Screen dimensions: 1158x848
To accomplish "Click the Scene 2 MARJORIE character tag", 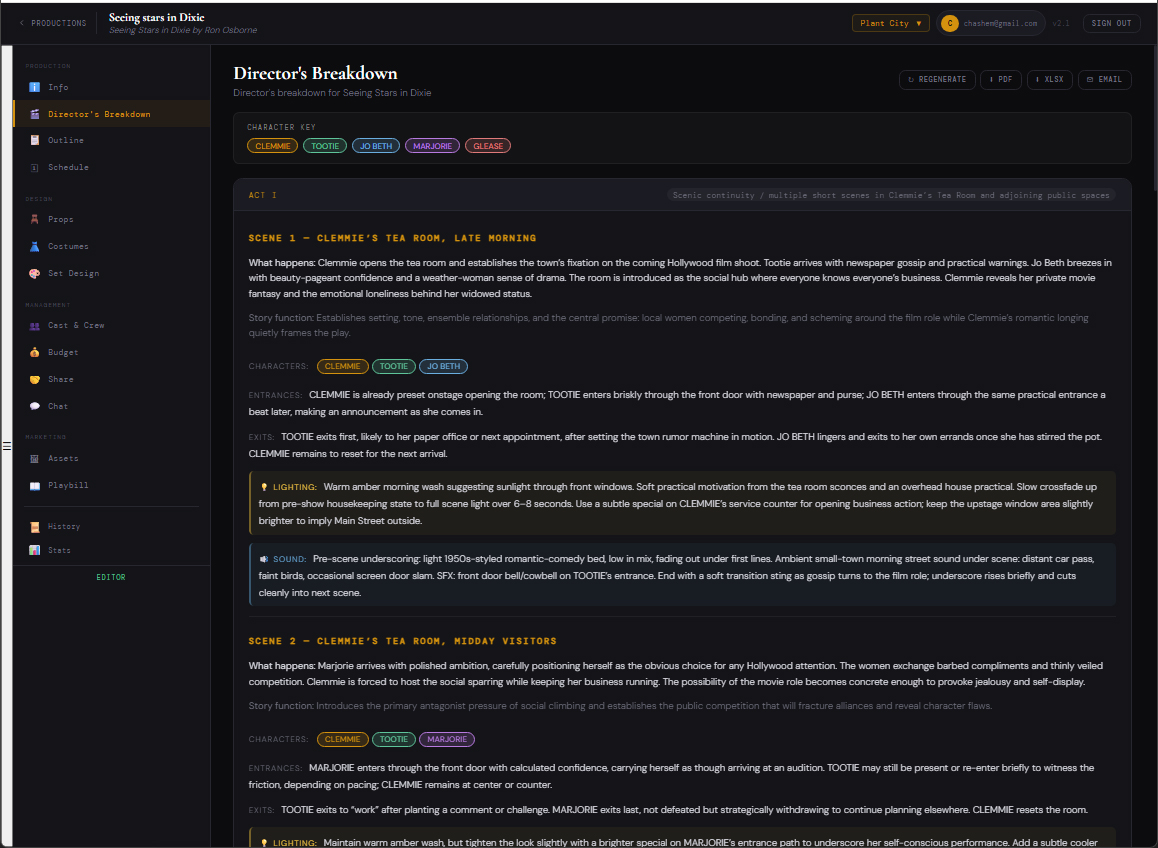I will click(447, 739).
